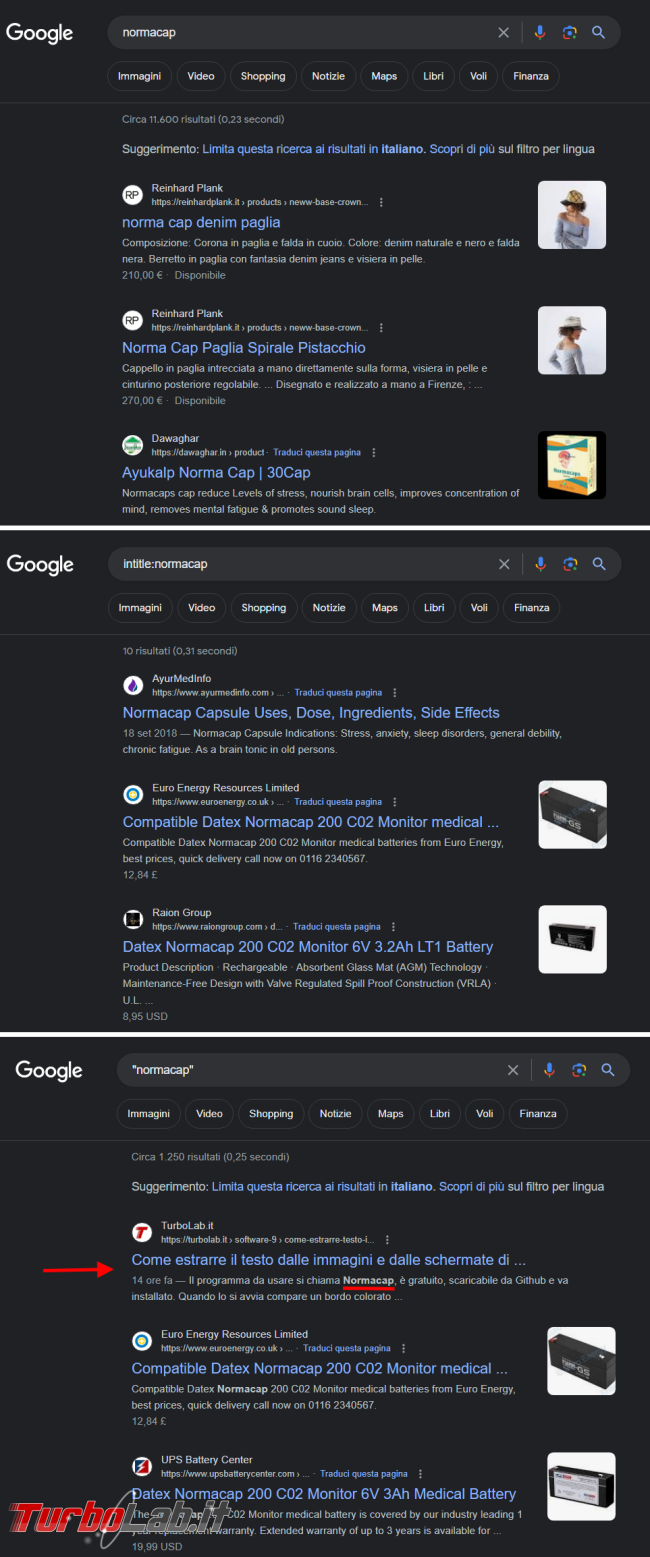
Task: Click Limita questa ricerca link under 1.250 risultati
Action: pos(322,1187)
